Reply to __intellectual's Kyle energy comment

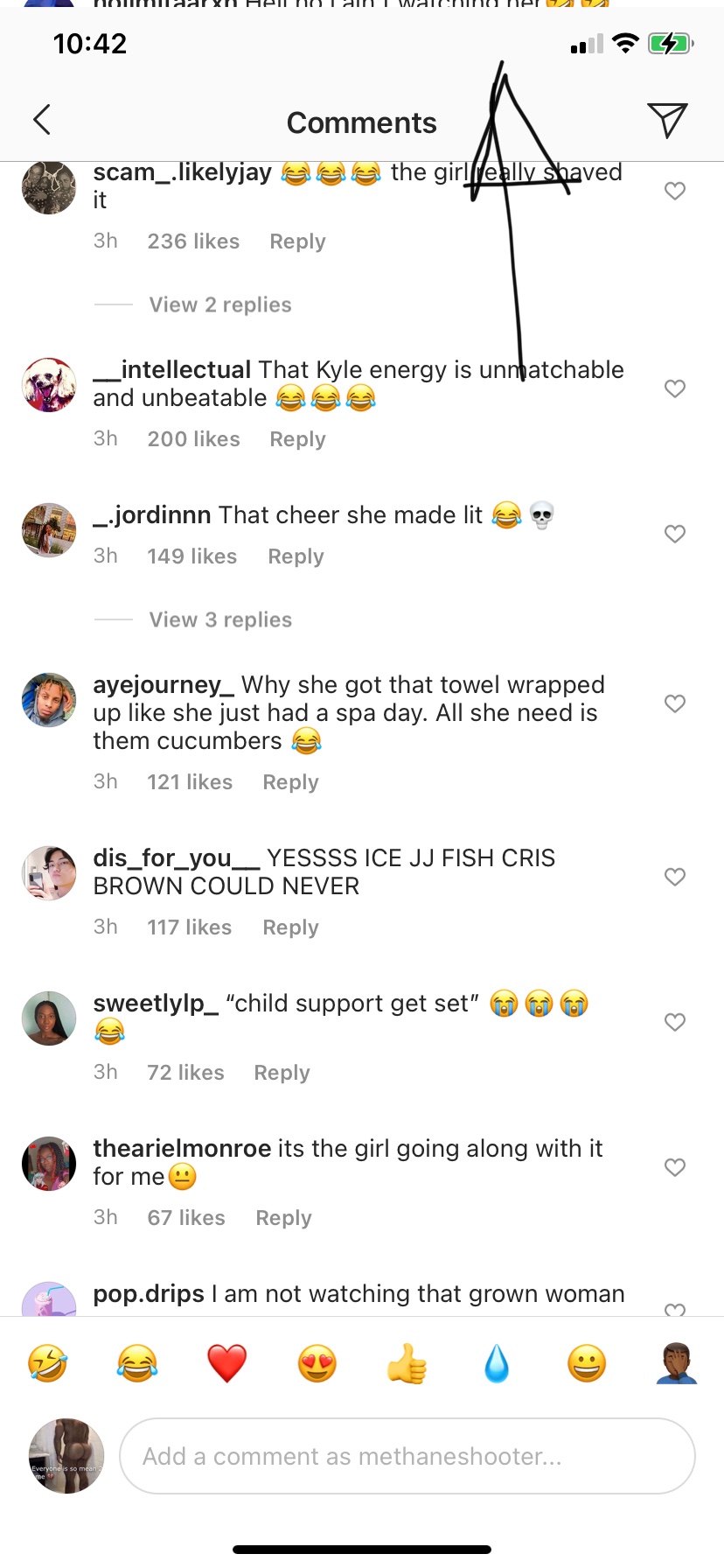tap(297, 438)
